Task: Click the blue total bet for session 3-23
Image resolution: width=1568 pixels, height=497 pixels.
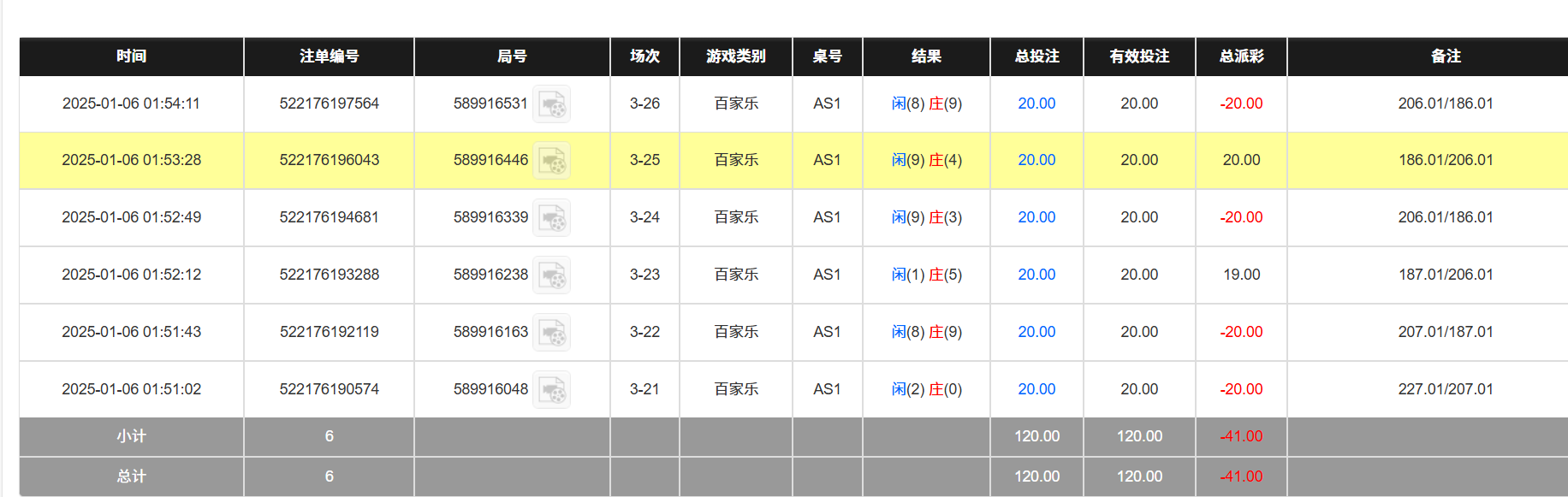Action: tap(1036, 275)
